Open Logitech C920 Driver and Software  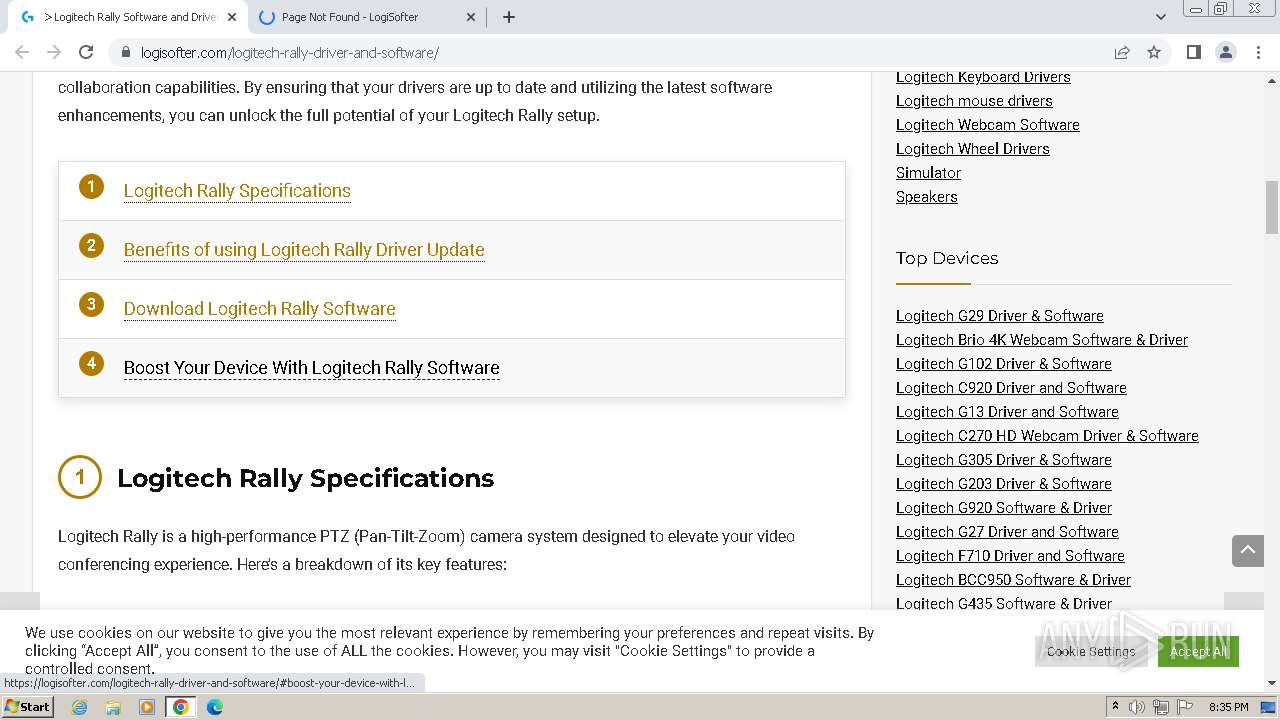coord(1011,388)
